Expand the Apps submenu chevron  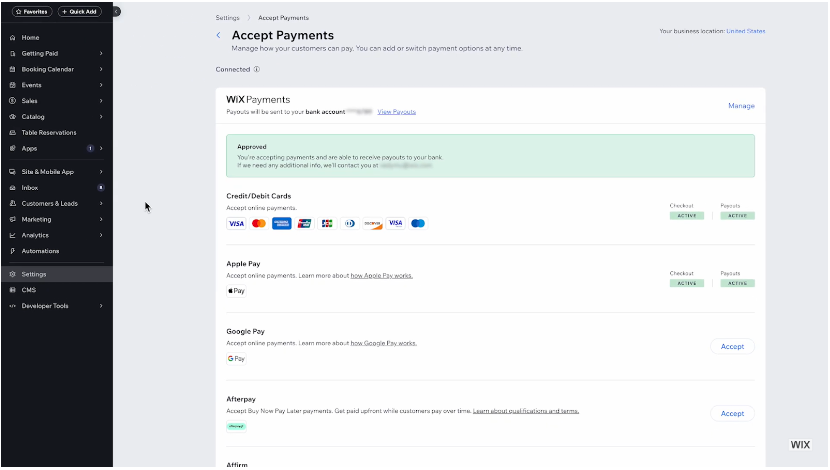coord(101,149)
